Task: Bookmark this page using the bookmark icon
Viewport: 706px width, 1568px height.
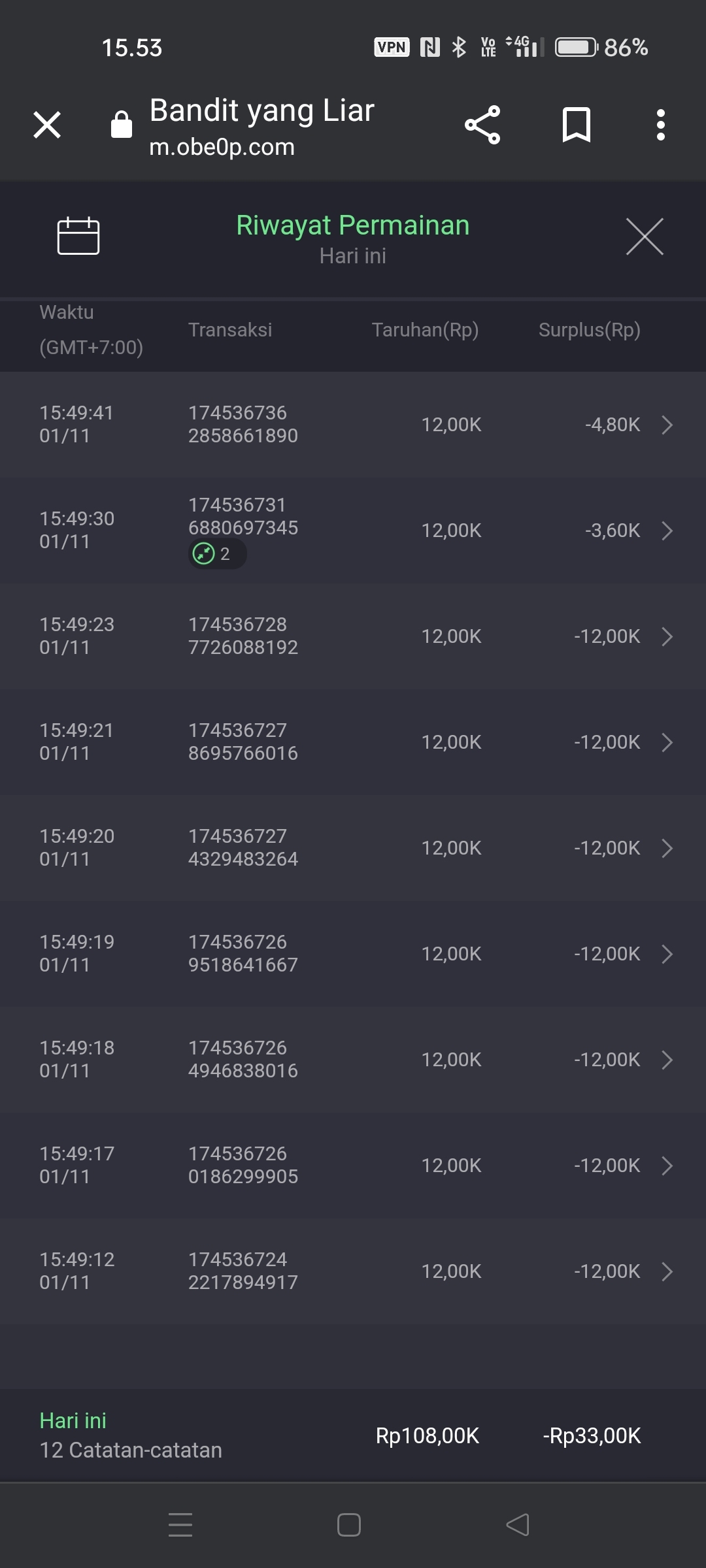Action: [576, 125]
